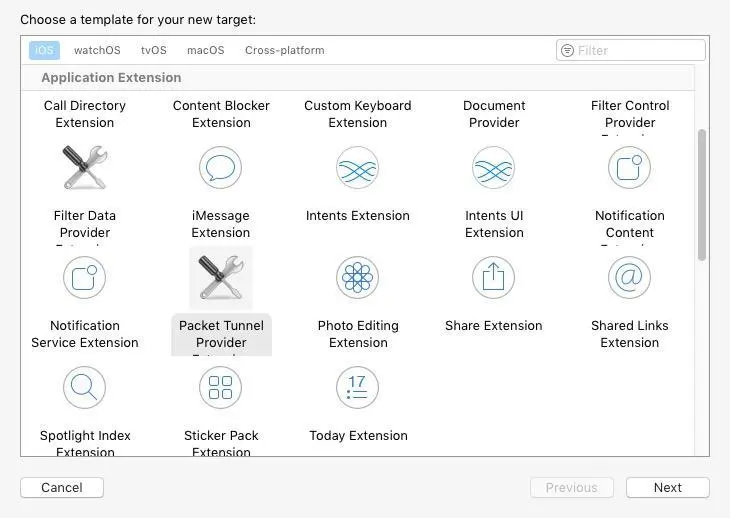Select the Filter Data Provider tools icon

click(85, 168)
